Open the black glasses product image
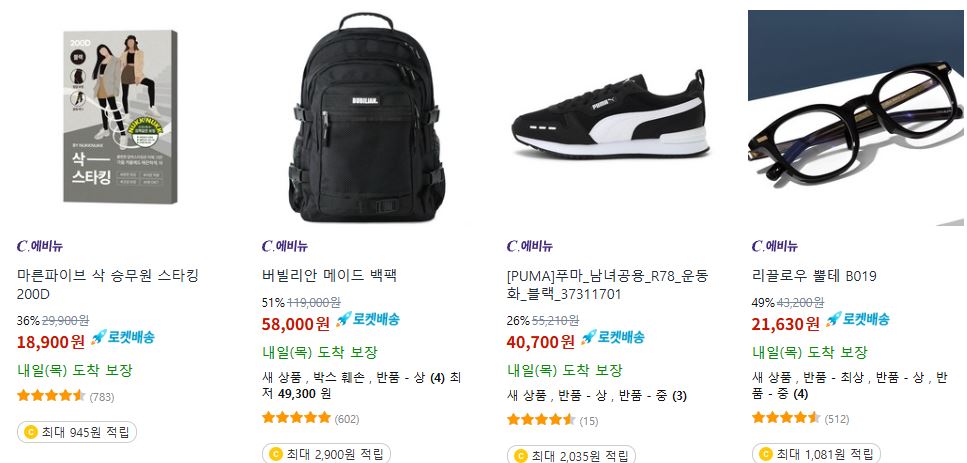This screenshot has height=463, width=967. click(856, 118)
